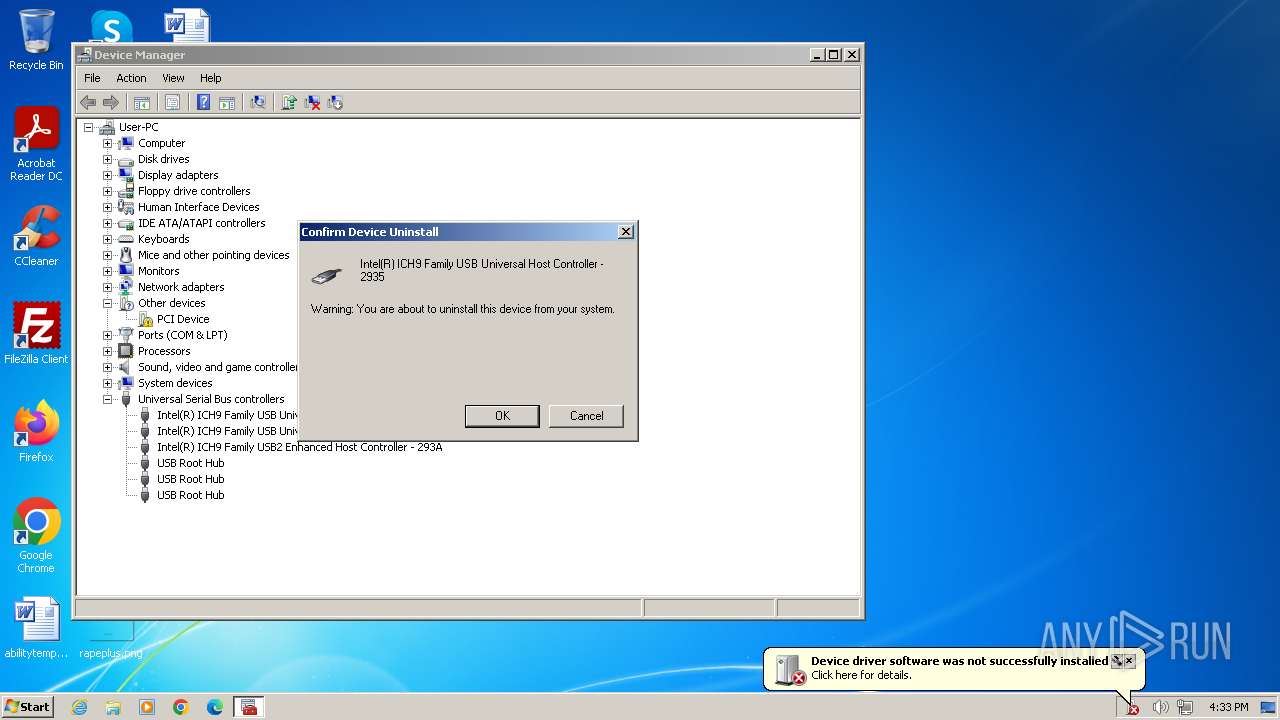Click the Keyboards category icon
The width and height of the screenshot is (1280, 720).
click(126, 239)
